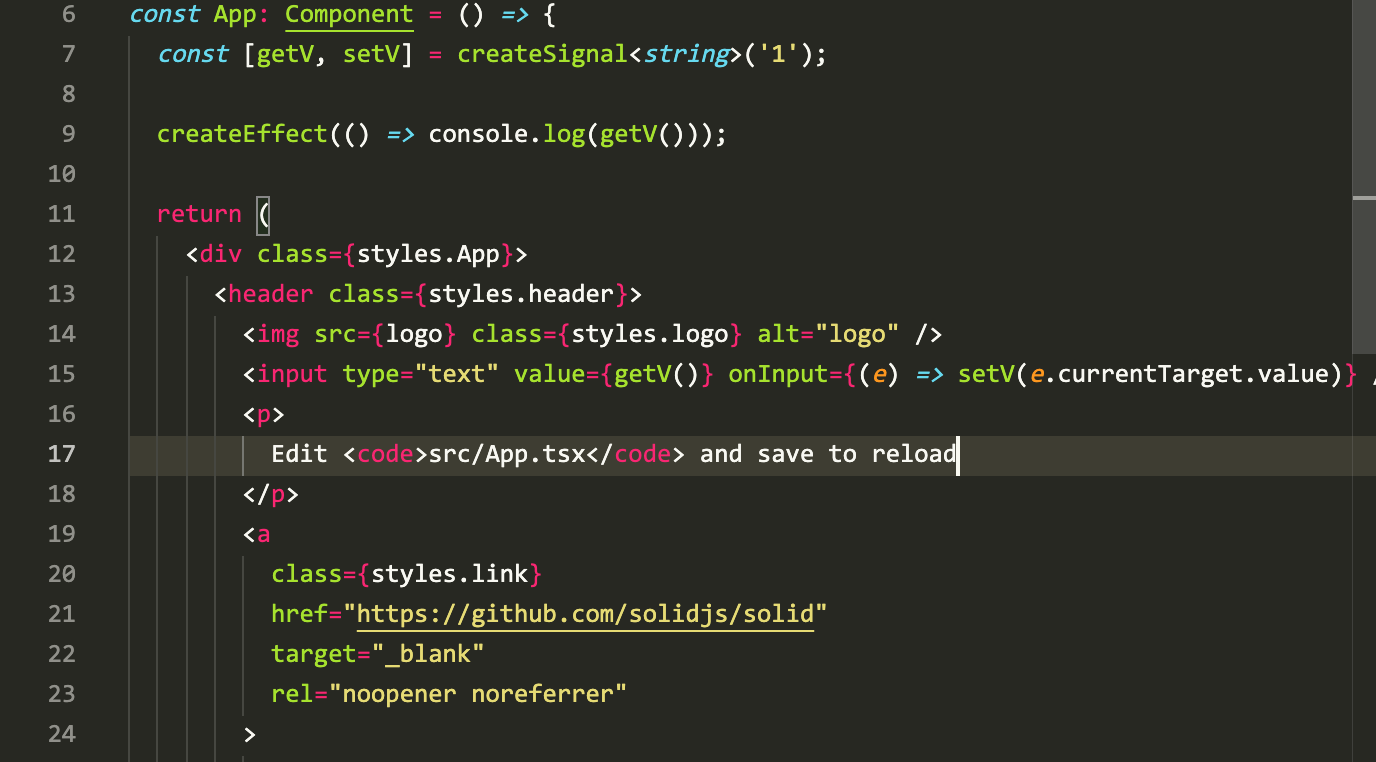Click the header tag on line 13
This screenshot has width=1376, height=762.
(x=270, y=293)
